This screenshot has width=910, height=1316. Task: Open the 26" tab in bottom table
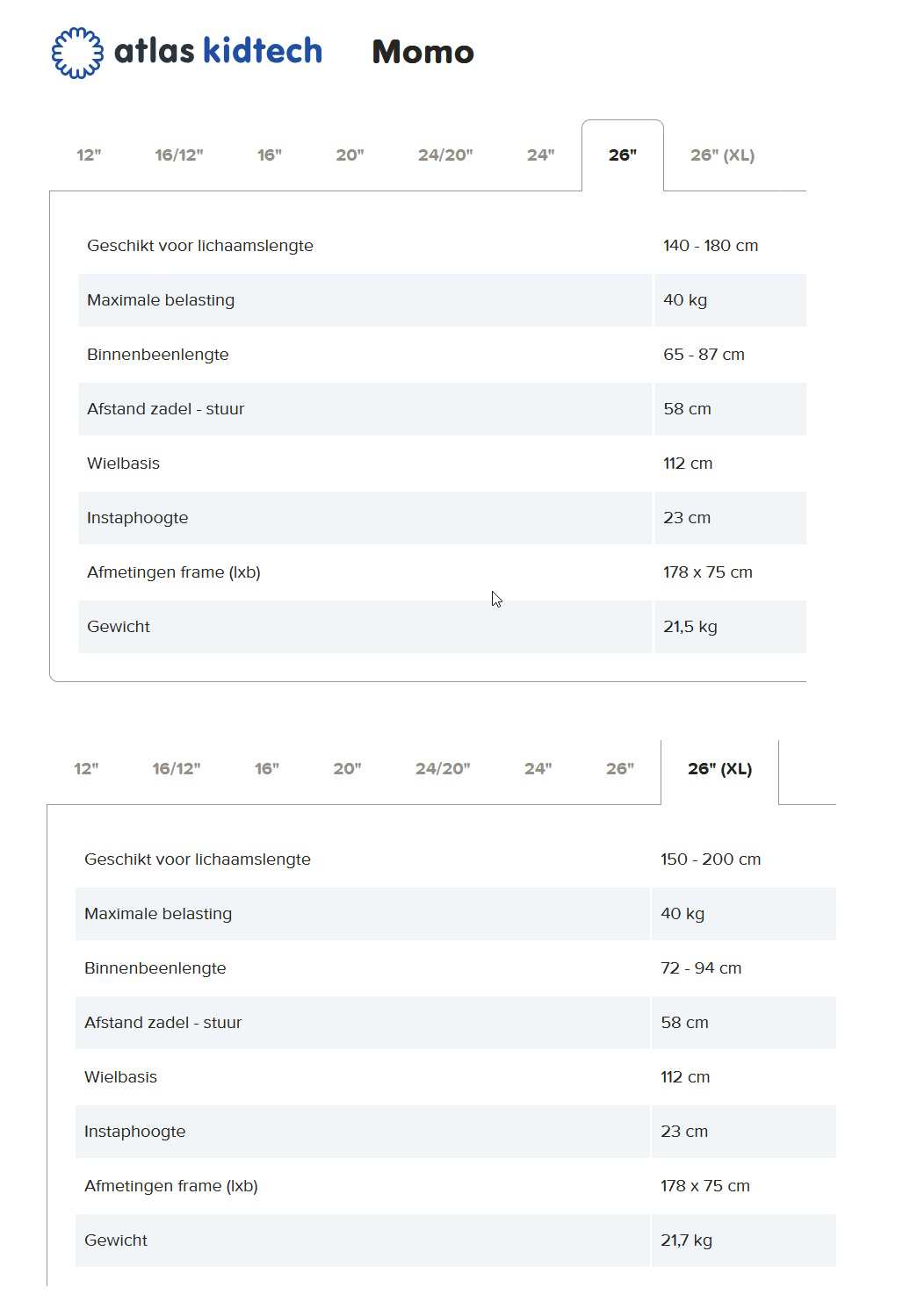click(x=620, y=769)
